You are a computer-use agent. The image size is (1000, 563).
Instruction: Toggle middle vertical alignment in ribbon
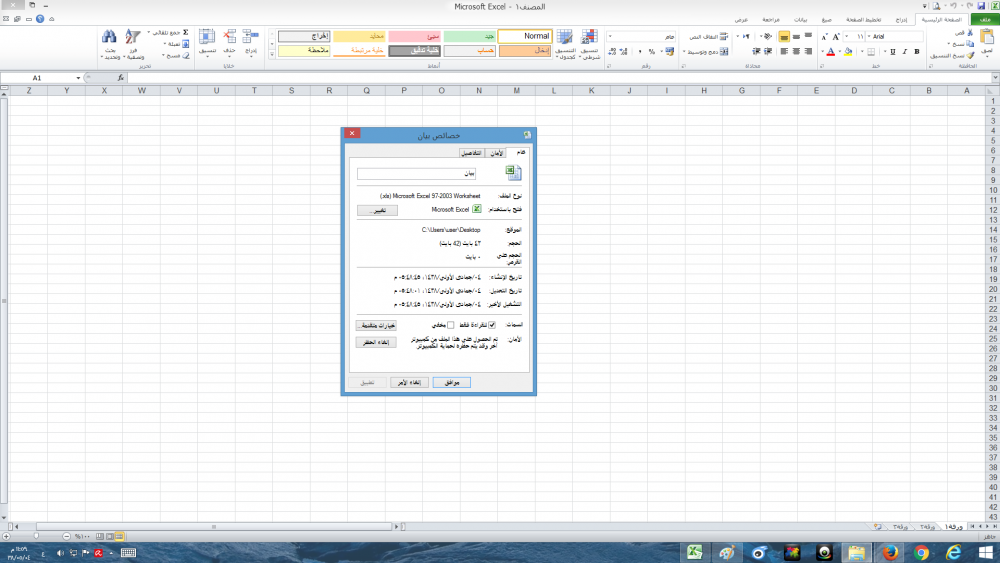click(796, 37)
